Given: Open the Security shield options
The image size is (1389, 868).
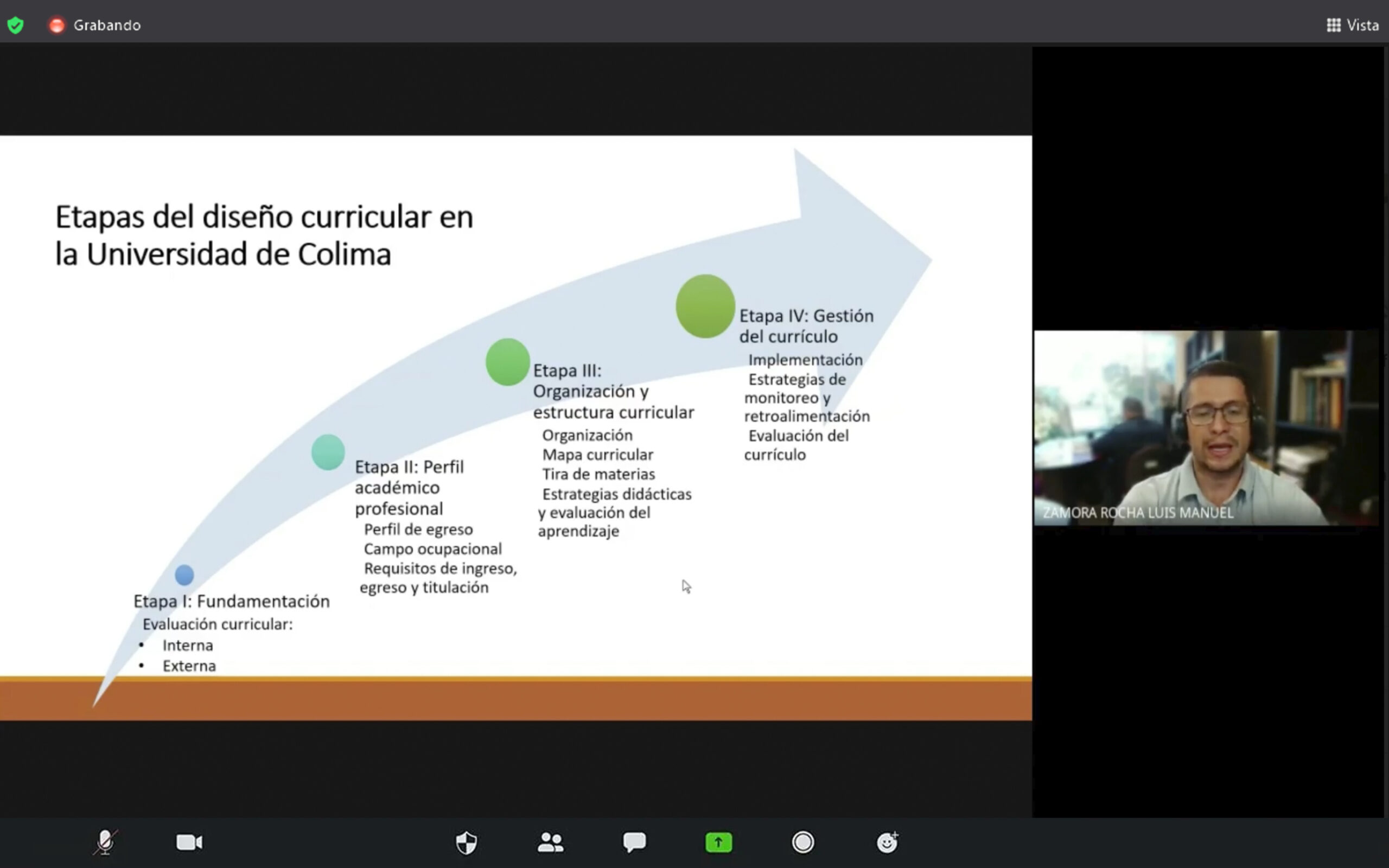Looking at the screenshot, I should [466, 842].
